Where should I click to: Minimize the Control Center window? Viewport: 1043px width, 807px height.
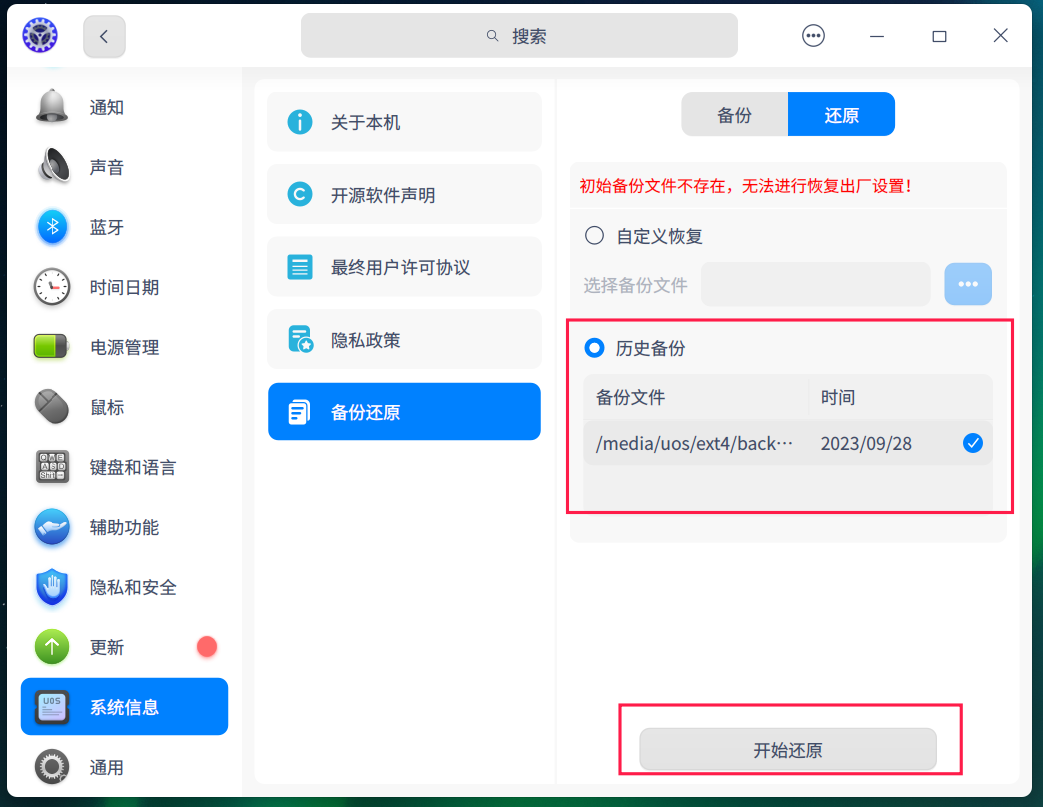pos(877,36)
